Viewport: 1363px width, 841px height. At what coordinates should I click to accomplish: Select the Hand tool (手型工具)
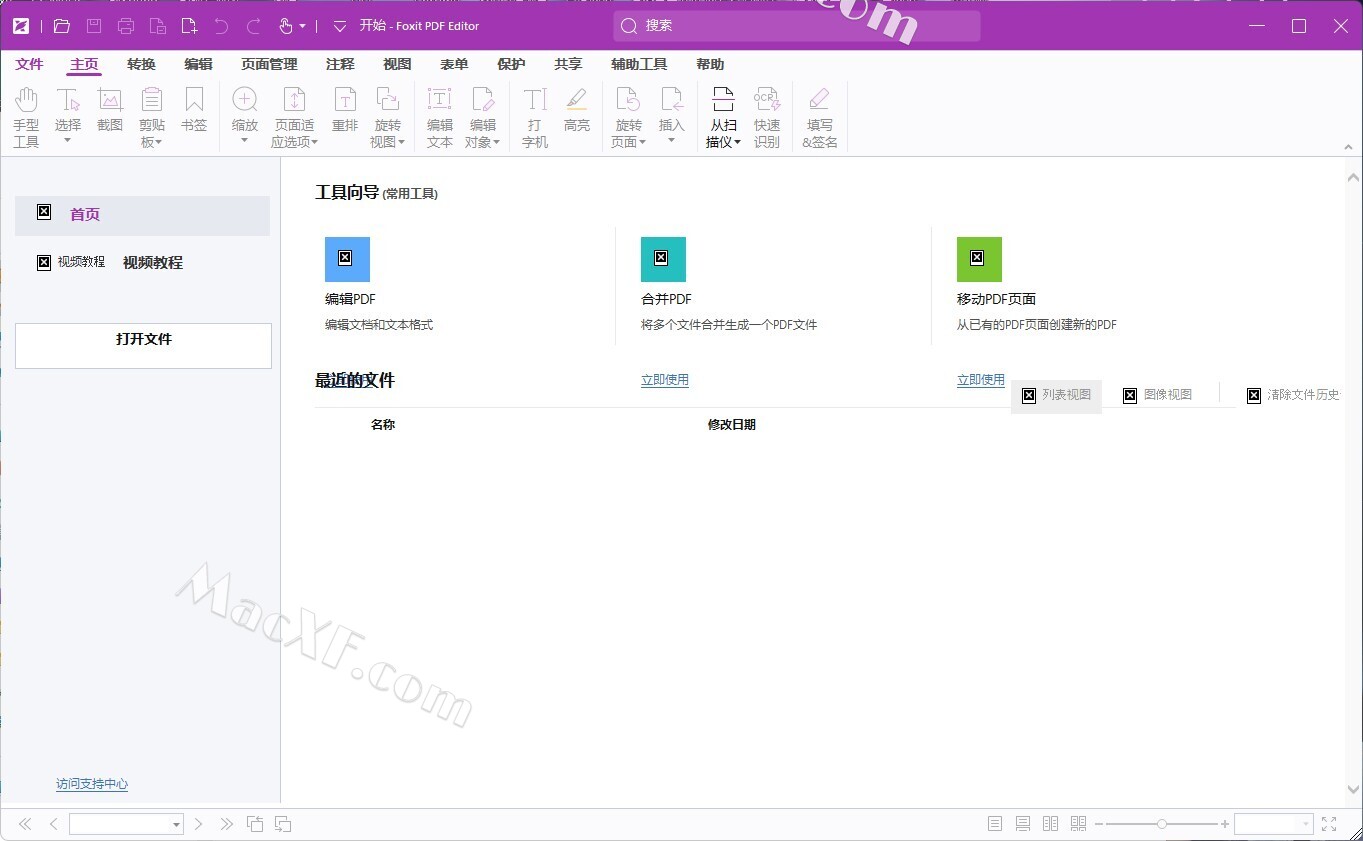point(26,117)
